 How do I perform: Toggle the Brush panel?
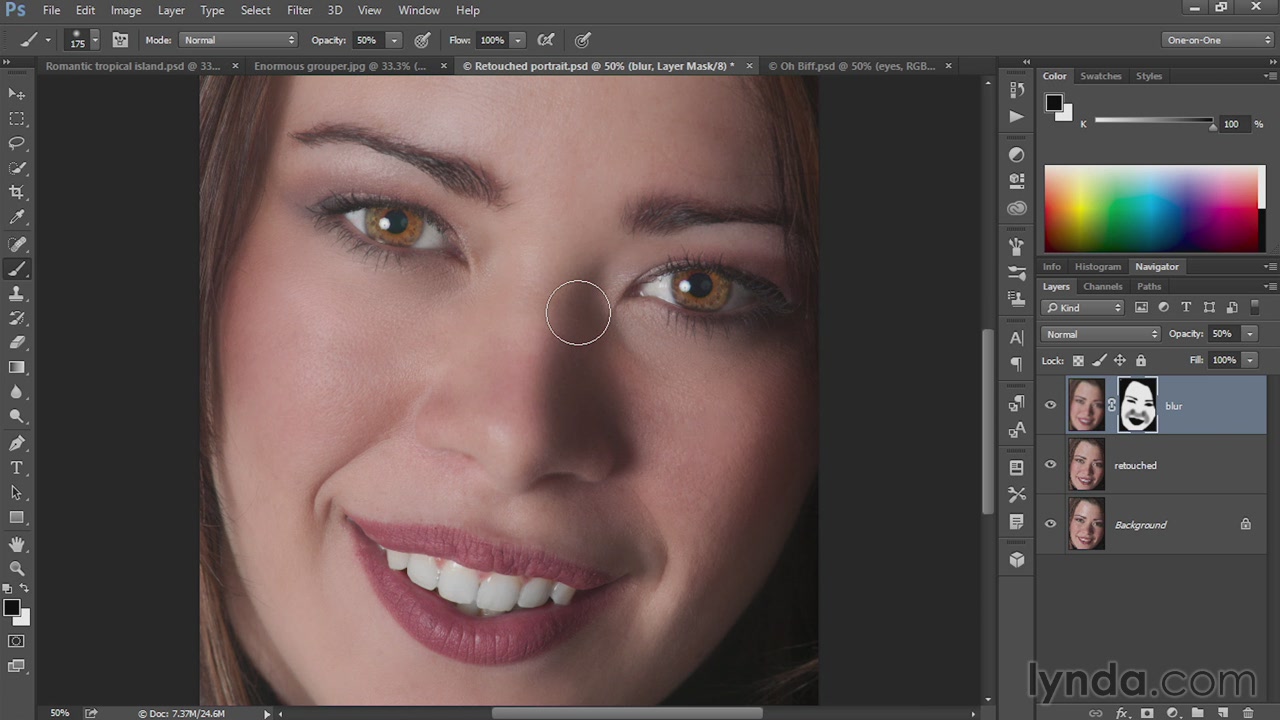pyautogui.click(x=120, y=40)
